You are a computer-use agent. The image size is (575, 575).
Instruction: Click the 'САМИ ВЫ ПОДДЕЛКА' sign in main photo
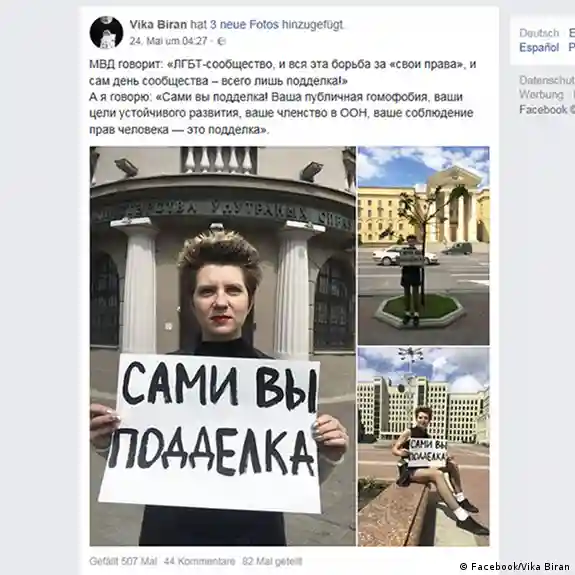[x=209, y=433]
